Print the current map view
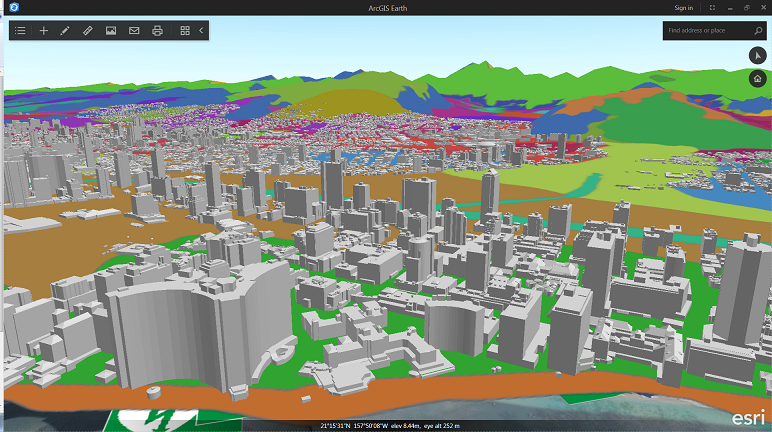This screenshot has height=432, width=772. (x=157, y=31)
